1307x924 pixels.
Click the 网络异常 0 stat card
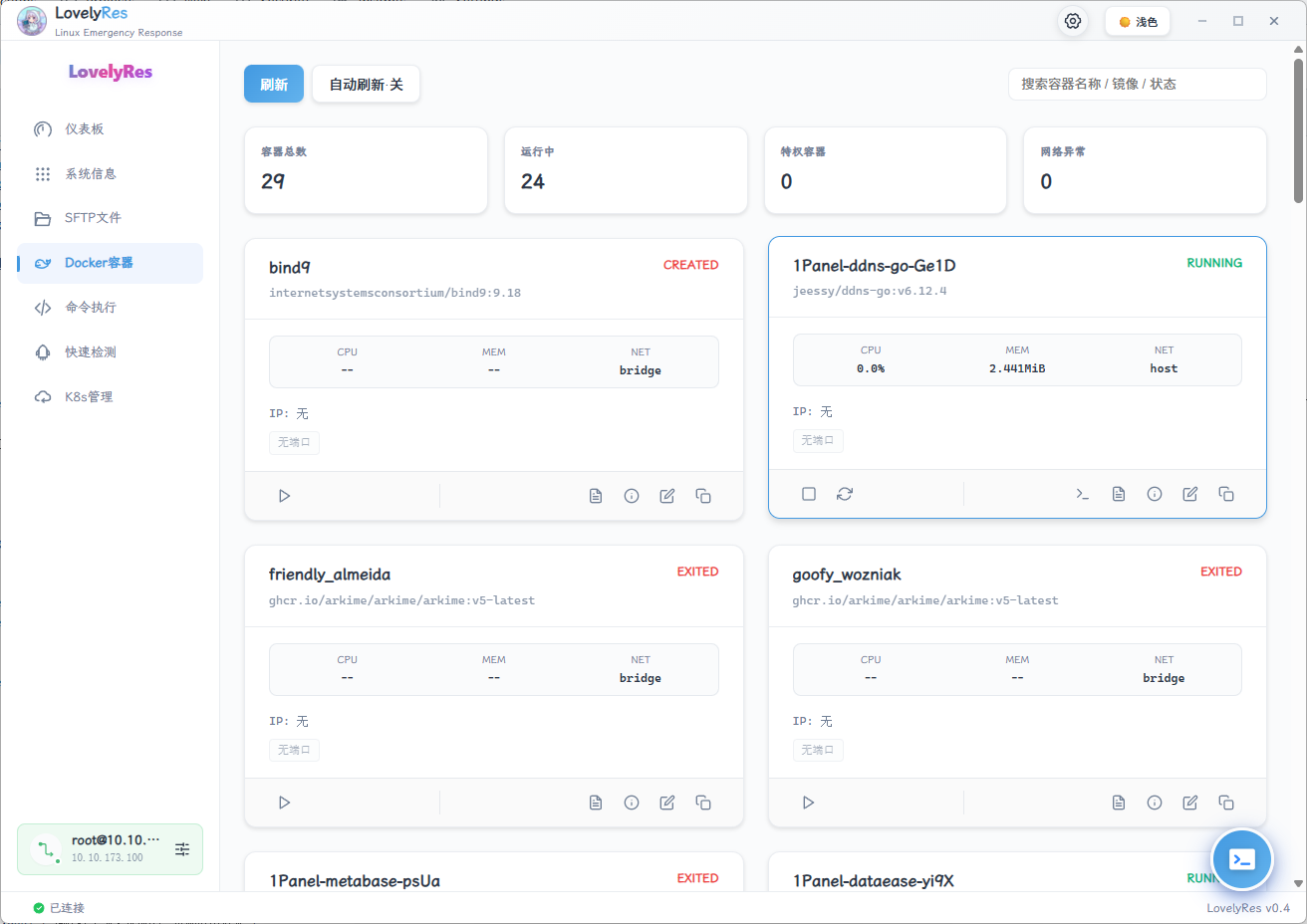(x=1145, y=170)
